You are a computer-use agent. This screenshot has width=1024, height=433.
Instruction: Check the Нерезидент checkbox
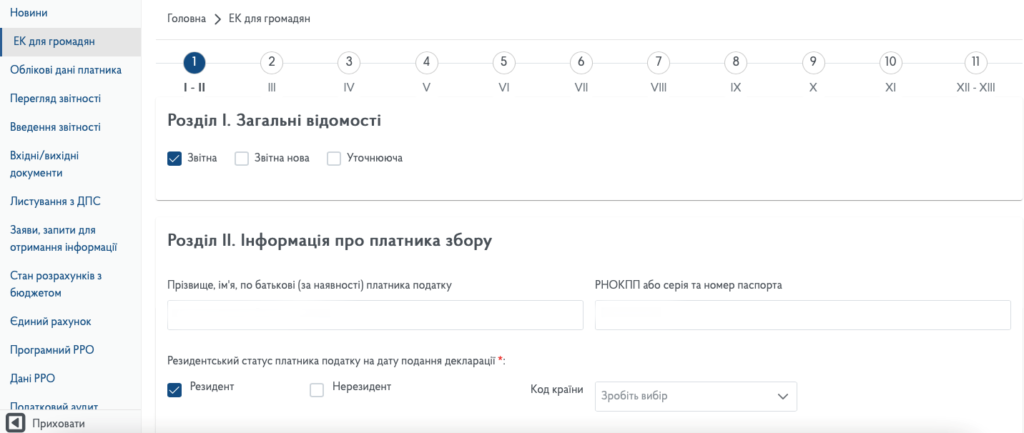(x=317, y=390)
